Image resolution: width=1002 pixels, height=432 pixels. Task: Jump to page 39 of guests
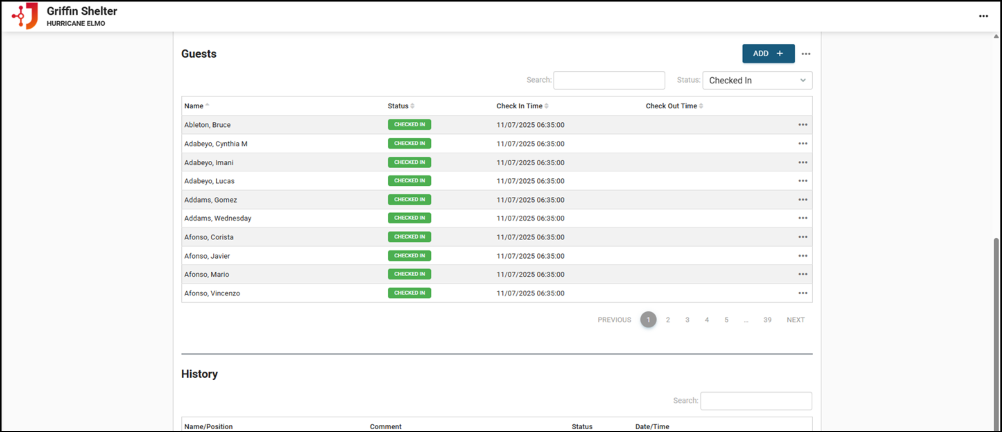click(x=767, y=320)
